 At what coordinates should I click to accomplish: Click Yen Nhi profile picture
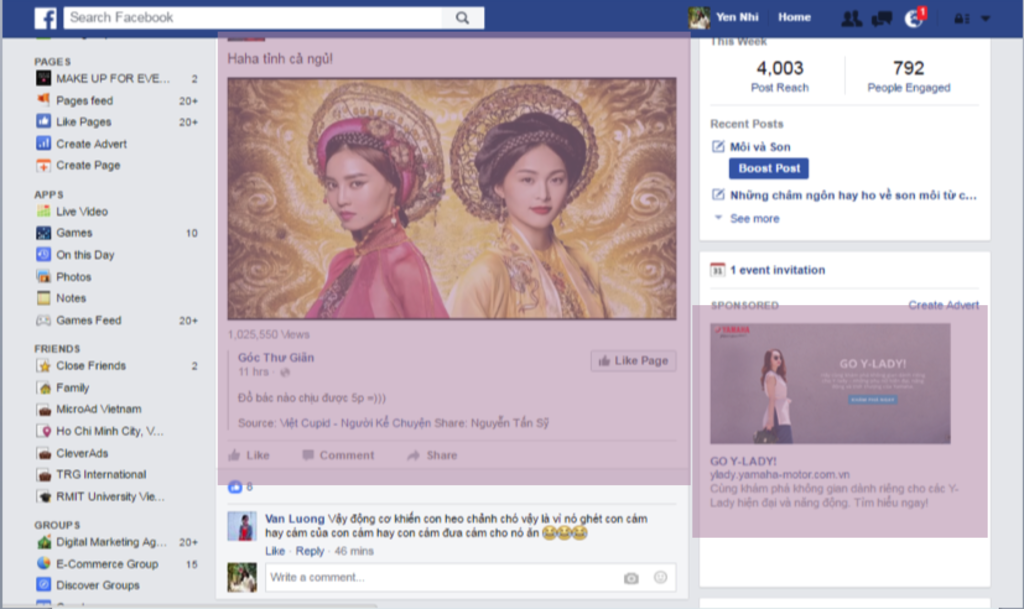[699, 18]
